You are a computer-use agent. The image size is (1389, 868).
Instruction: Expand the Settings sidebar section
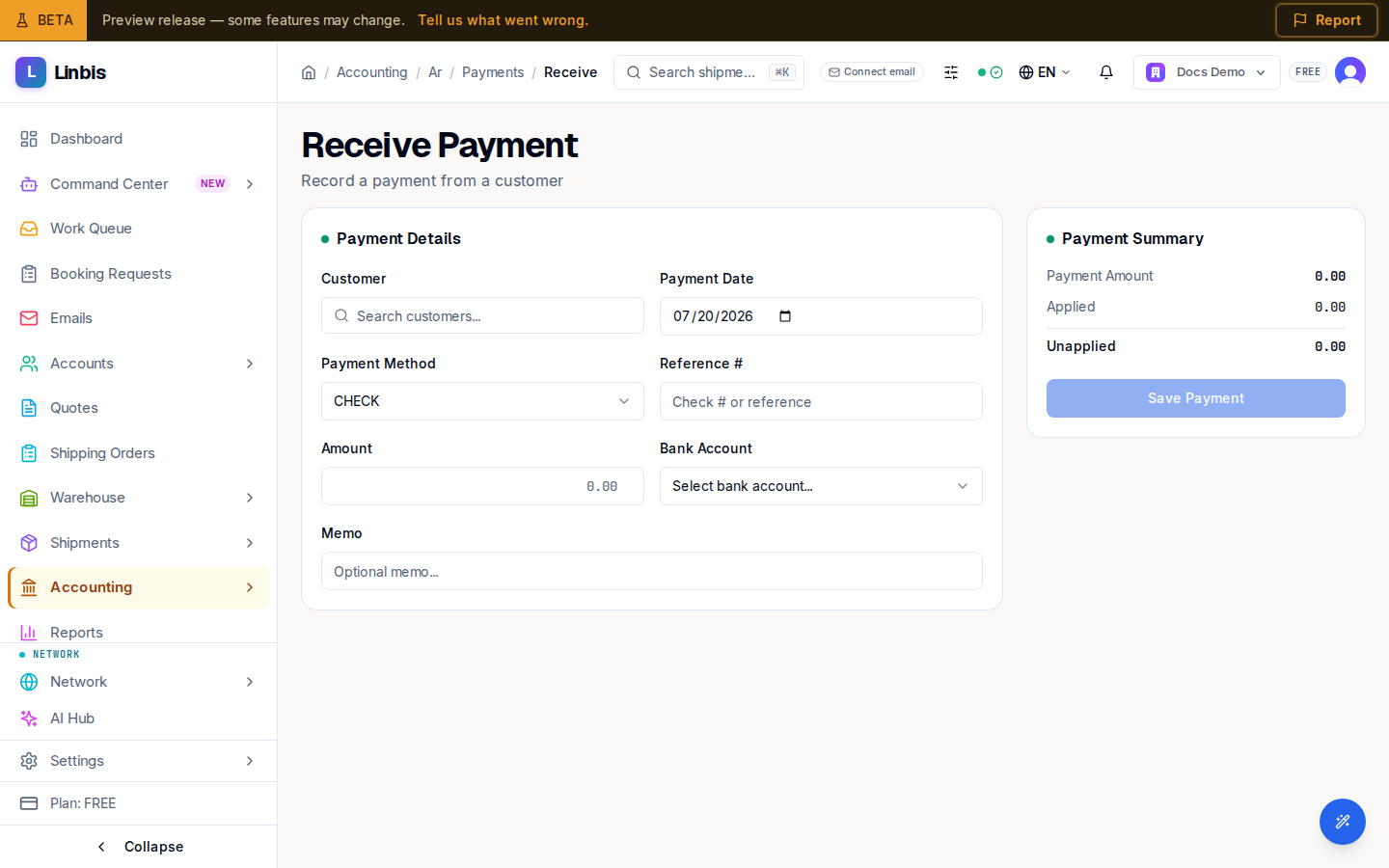(x=250, y=761)
